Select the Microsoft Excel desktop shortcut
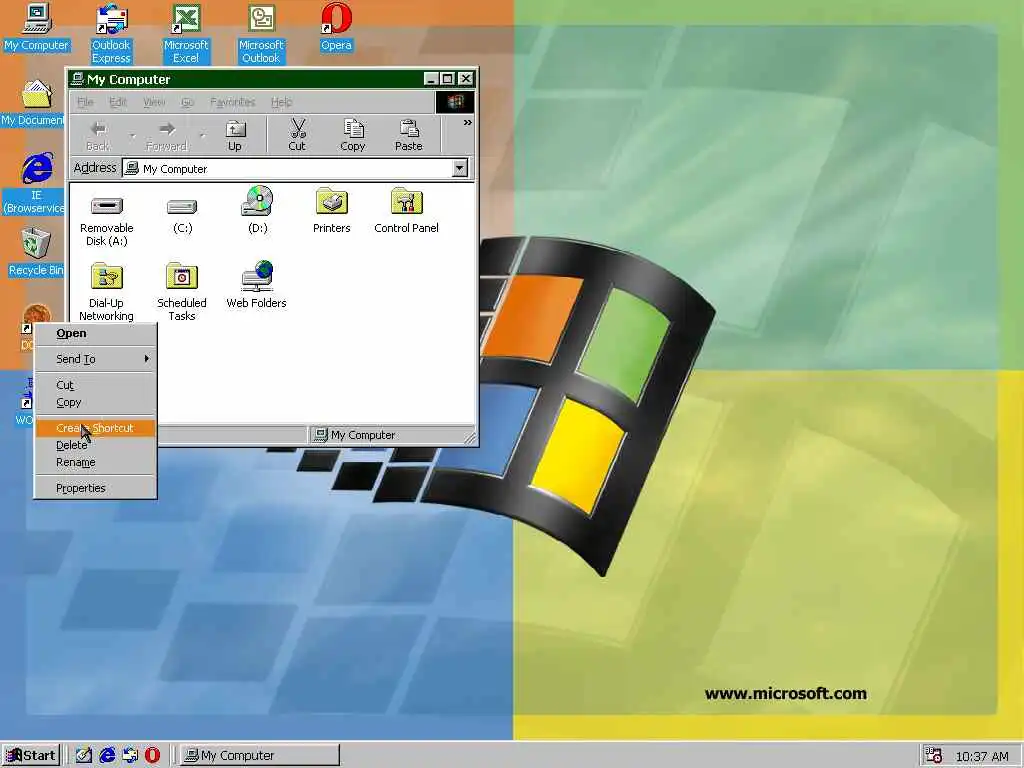1024x768 pixels. [x=185, y=33]
